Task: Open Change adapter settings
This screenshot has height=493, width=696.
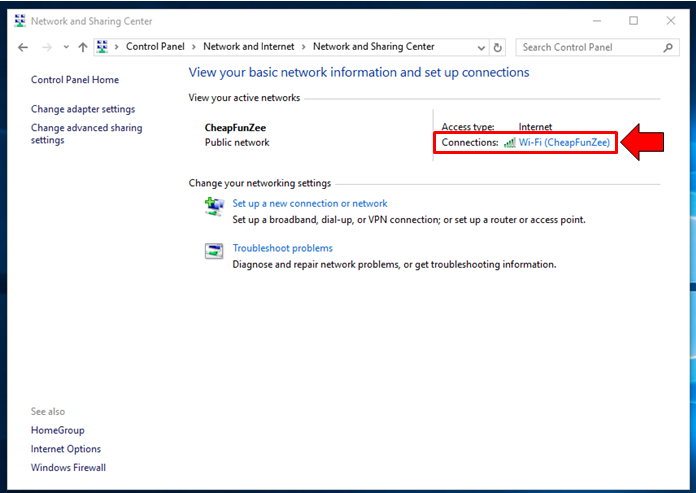Action: click(x=83, y=109)
